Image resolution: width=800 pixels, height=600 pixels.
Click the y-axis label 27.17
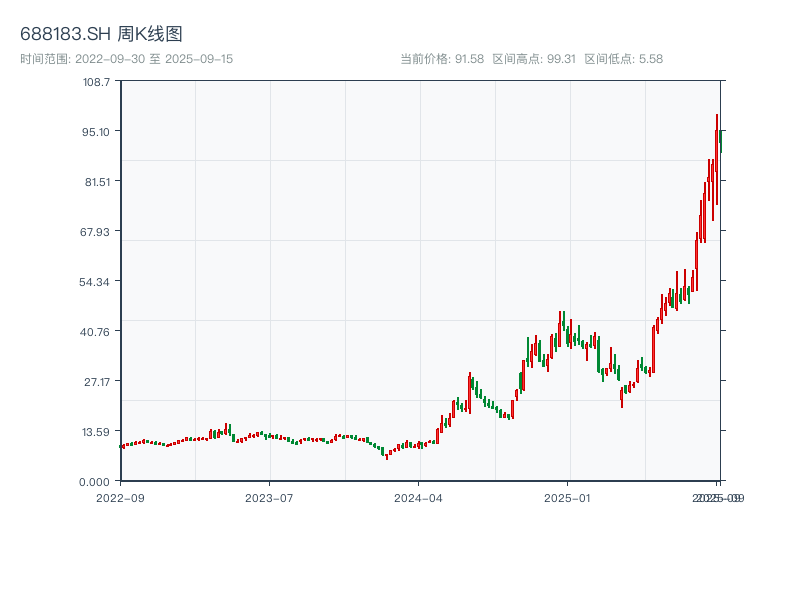[x=97, y=382]
